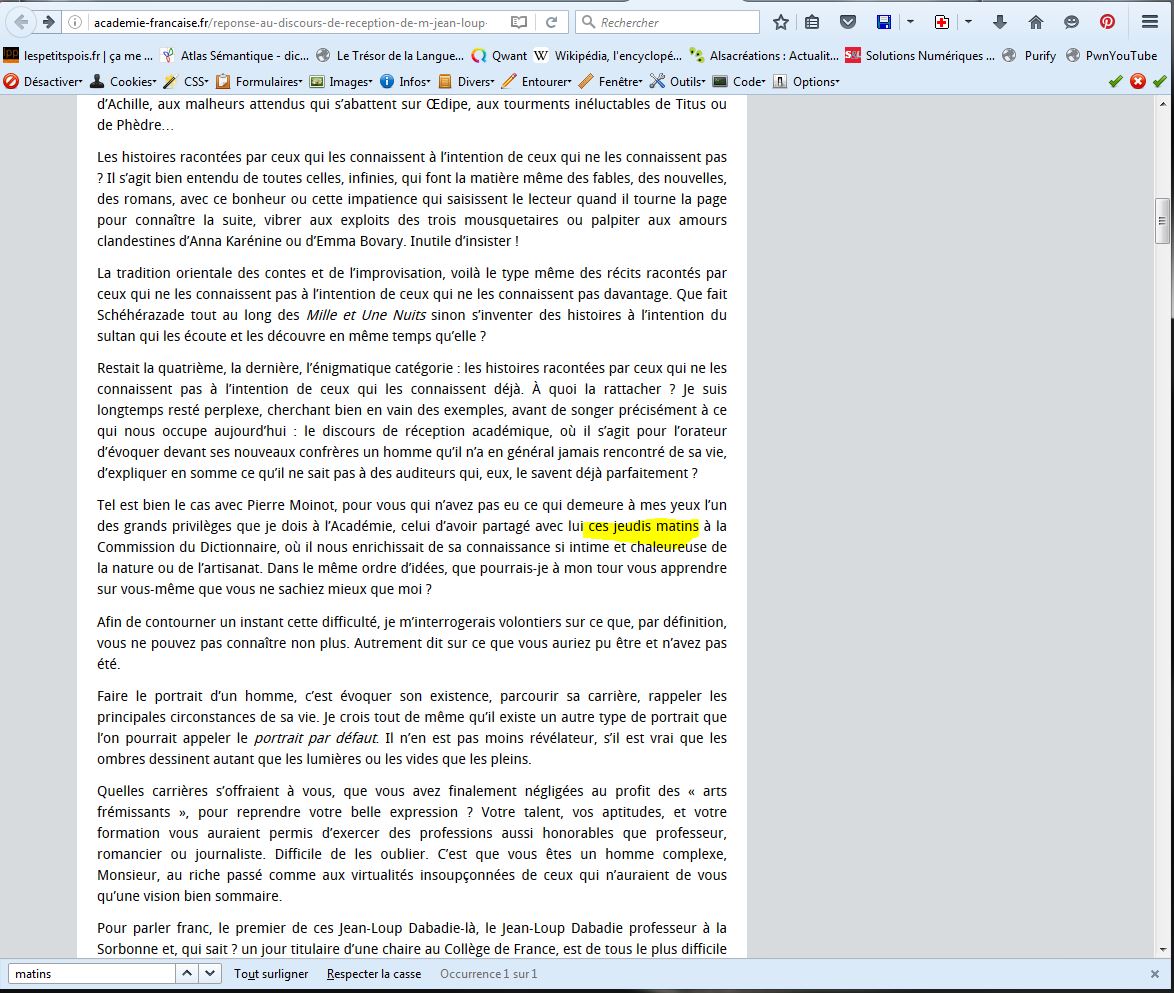Save page to Pocket

click(848, 22)
